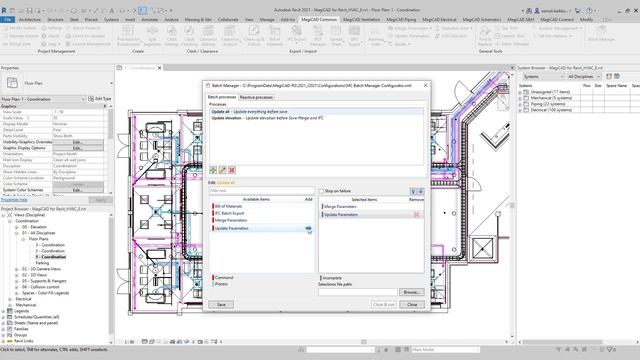
Task: Run Clash Checking ribbon tool
Action: pyautogui.click(x=189, y=35)
